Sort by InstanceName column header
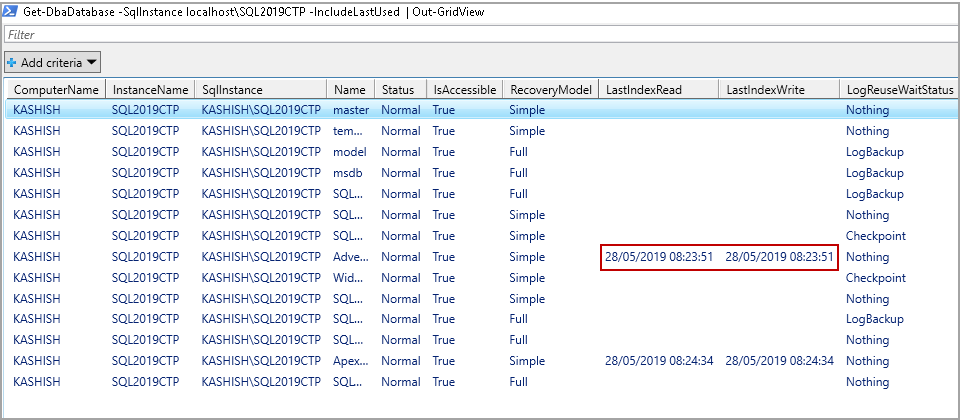Screen dimensions: 960x420 pos(150,89)
